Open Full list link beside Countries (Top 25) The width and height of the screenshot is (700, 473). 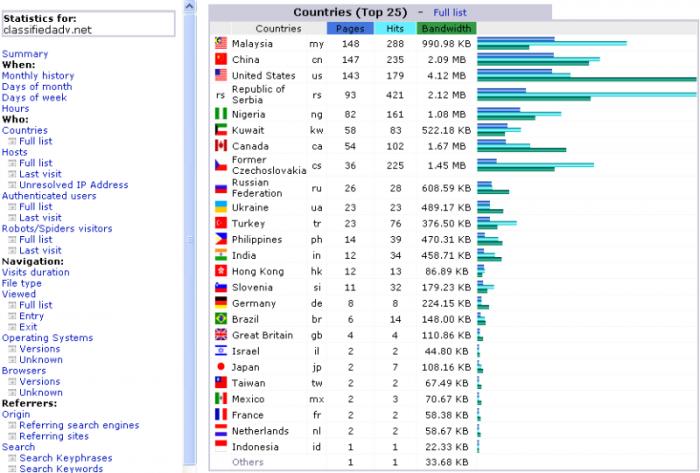(x=450, y=12)
